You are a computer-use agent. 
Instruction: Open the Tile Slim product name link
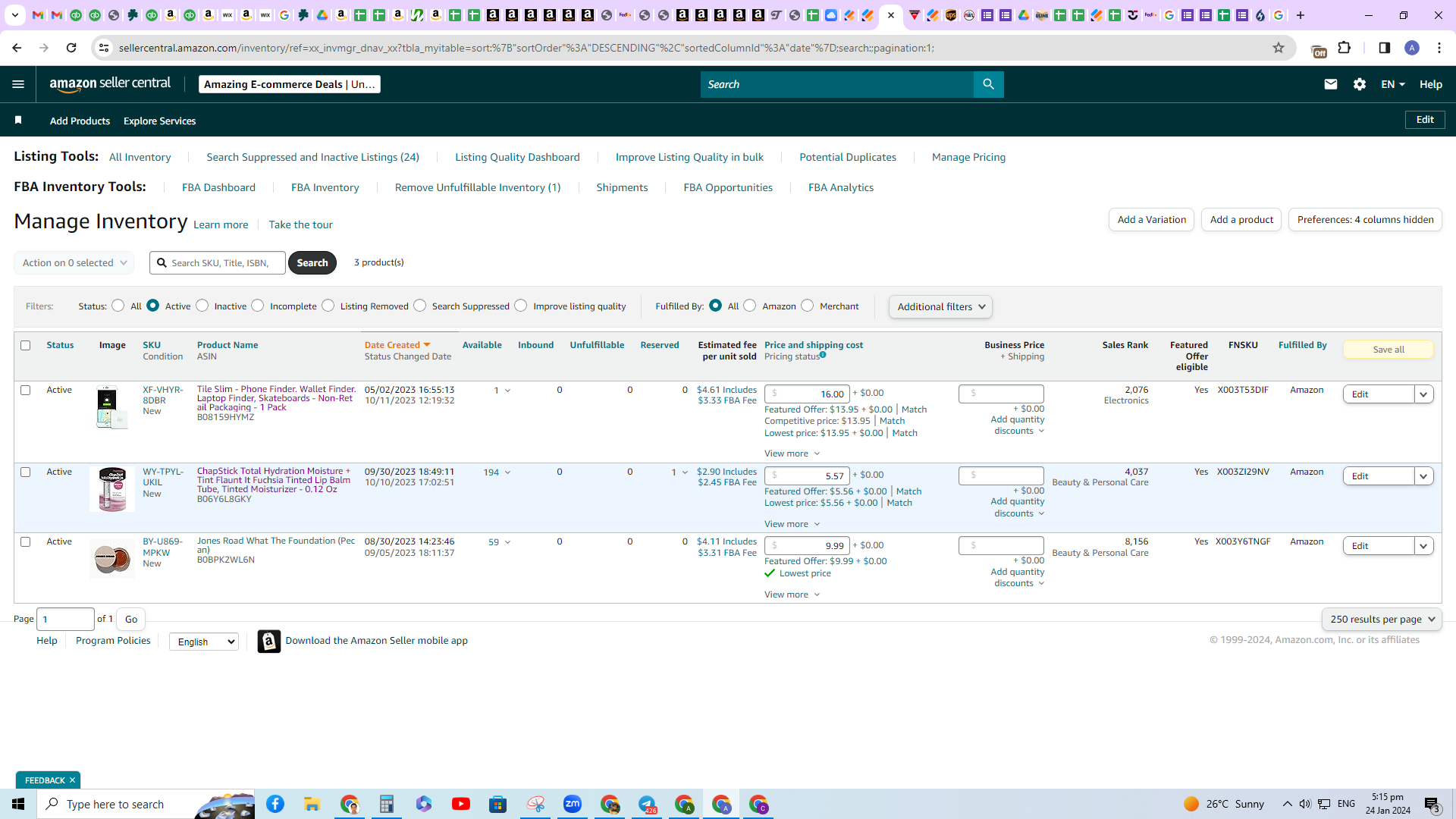click(276, 398)
